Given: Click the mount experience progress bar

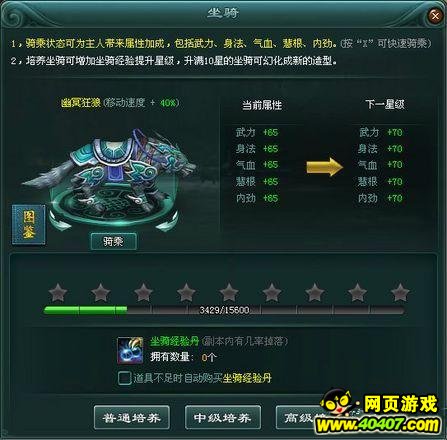Looking at the screenshot, I should tap(224, 310).
